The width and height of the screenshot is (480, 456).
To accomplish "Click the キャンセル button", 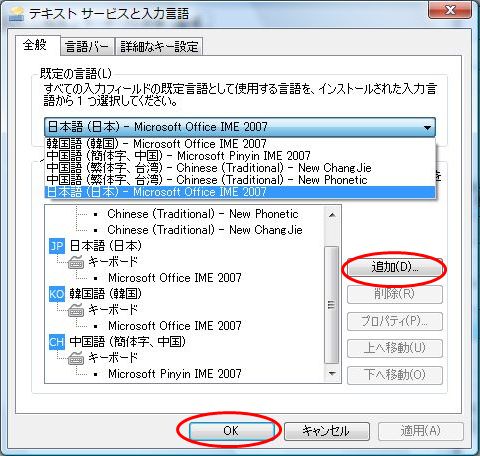I will (x=327, y=431).
